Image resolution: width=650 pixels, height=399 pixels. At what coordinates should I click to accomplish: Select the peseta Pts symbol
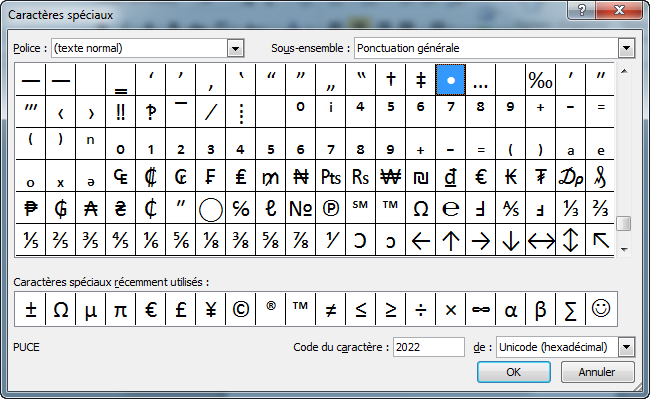(330, 176)
